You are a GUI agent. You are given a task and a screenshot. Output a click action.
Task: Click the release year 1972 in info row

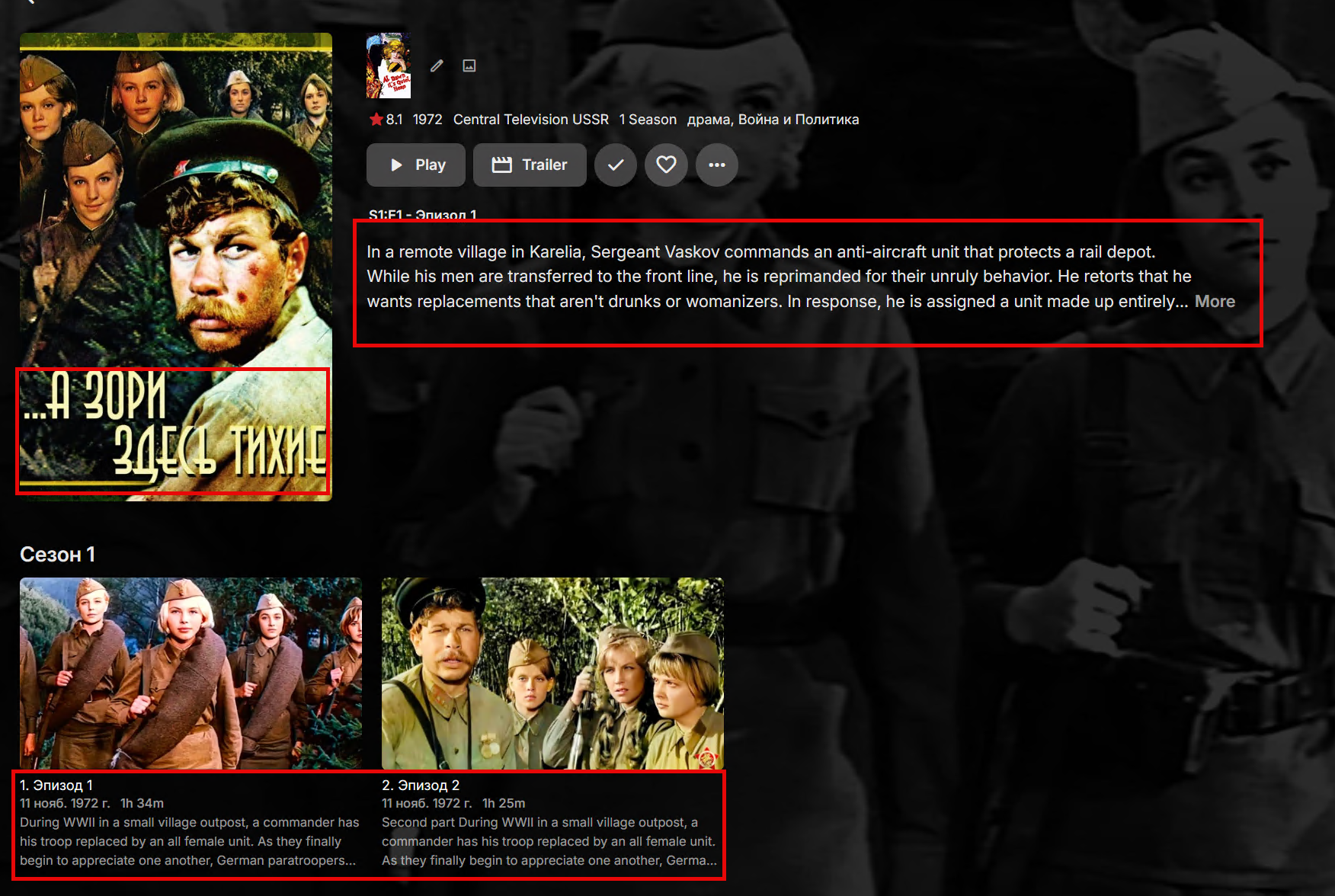point(427,119)
